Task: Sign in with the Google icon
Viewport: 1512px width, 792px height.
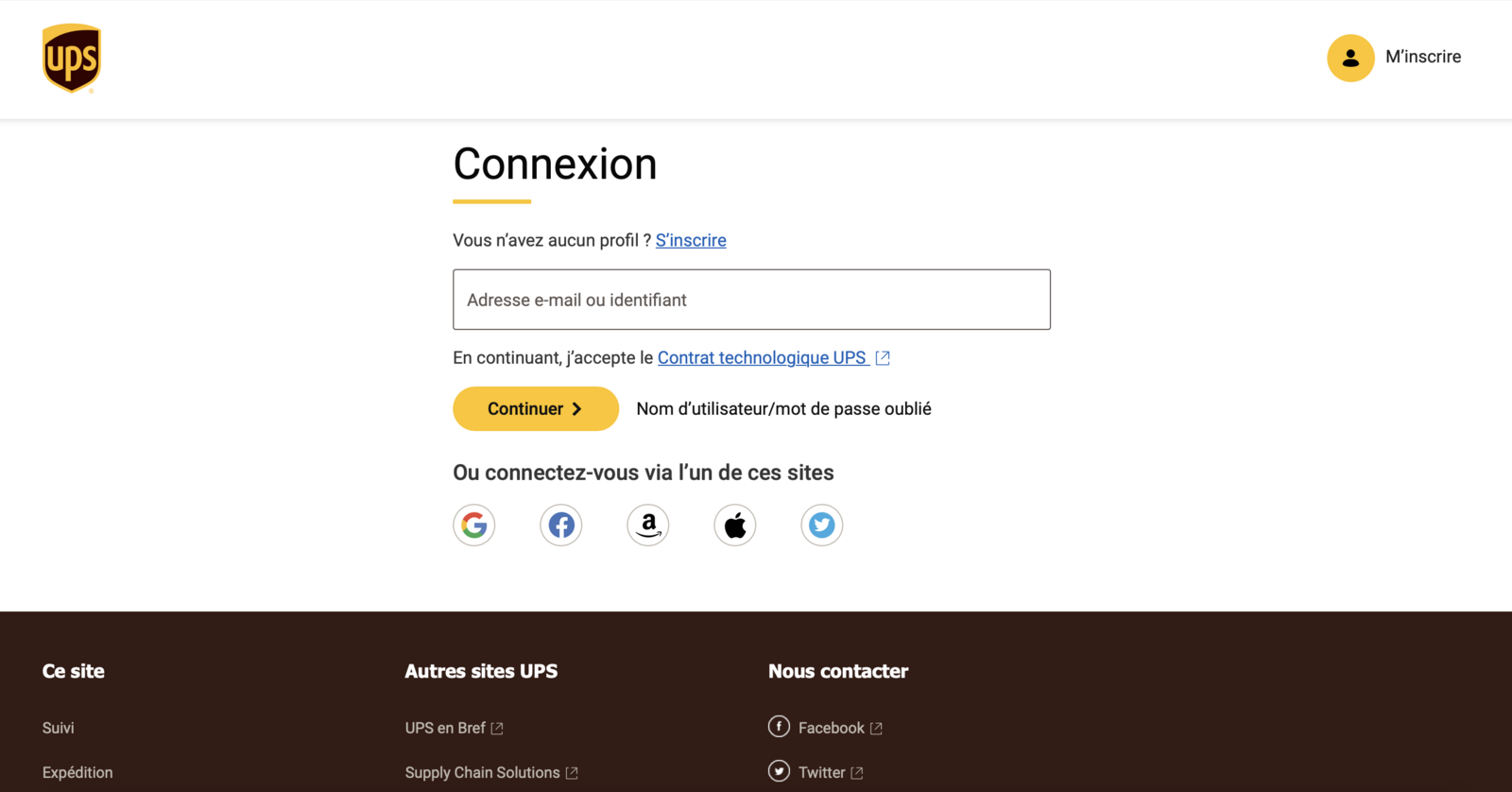Action: pyautogui.click(x=474, y=525)
